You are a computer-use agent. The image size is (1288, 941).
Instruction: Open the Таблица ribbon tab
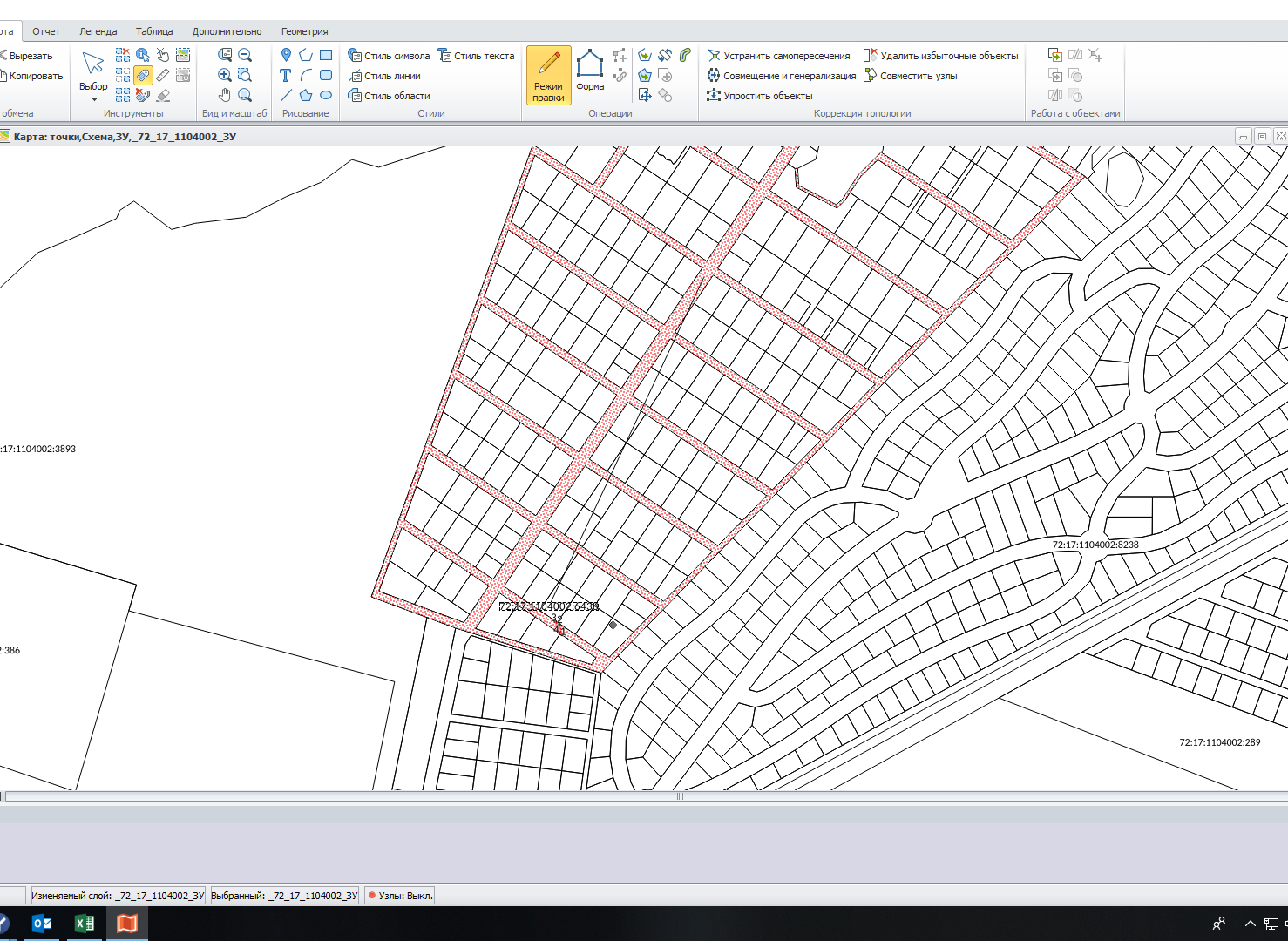point(154,31)
